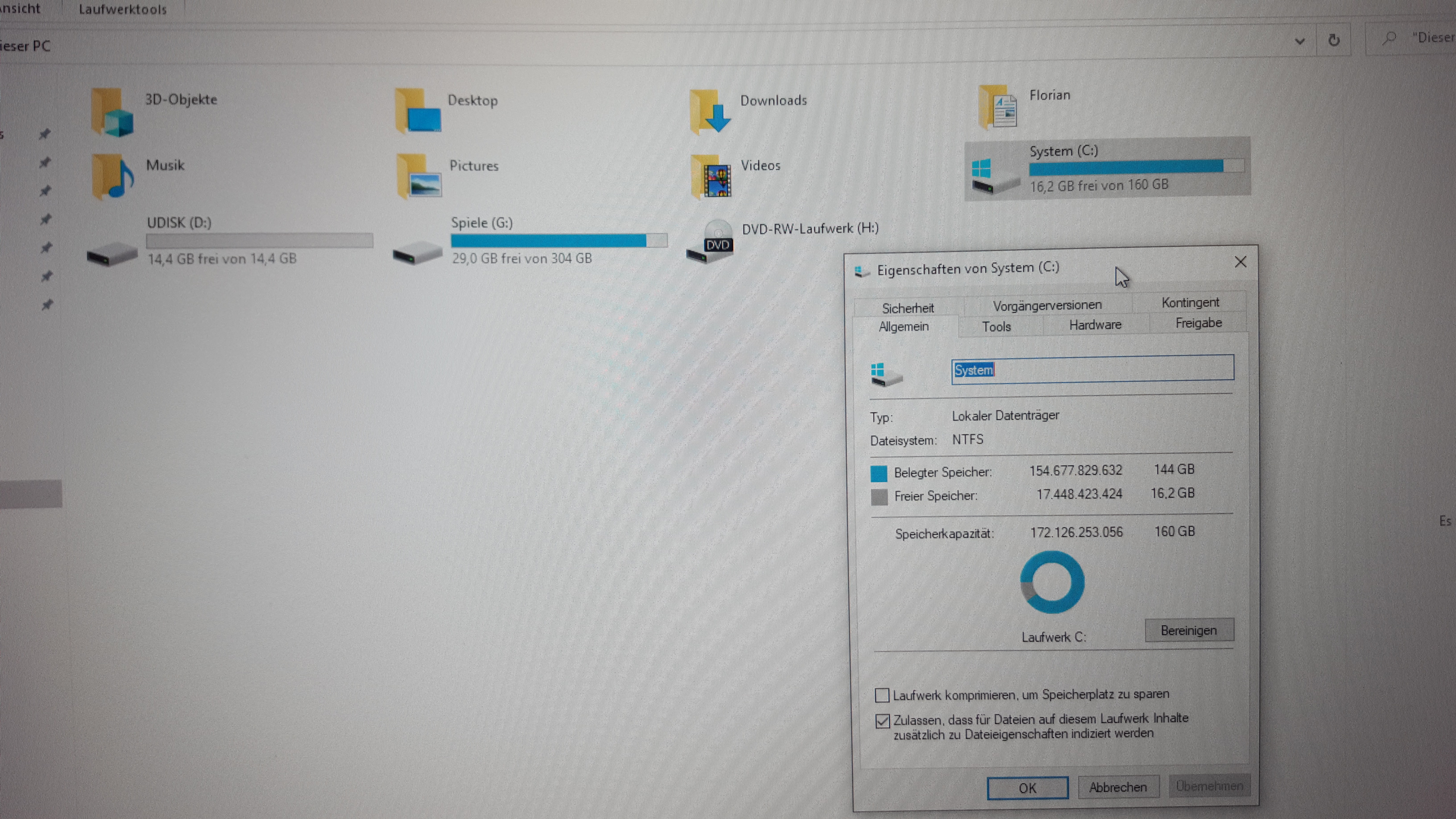Click the refresh icon in address bar

coord(1334,40)
